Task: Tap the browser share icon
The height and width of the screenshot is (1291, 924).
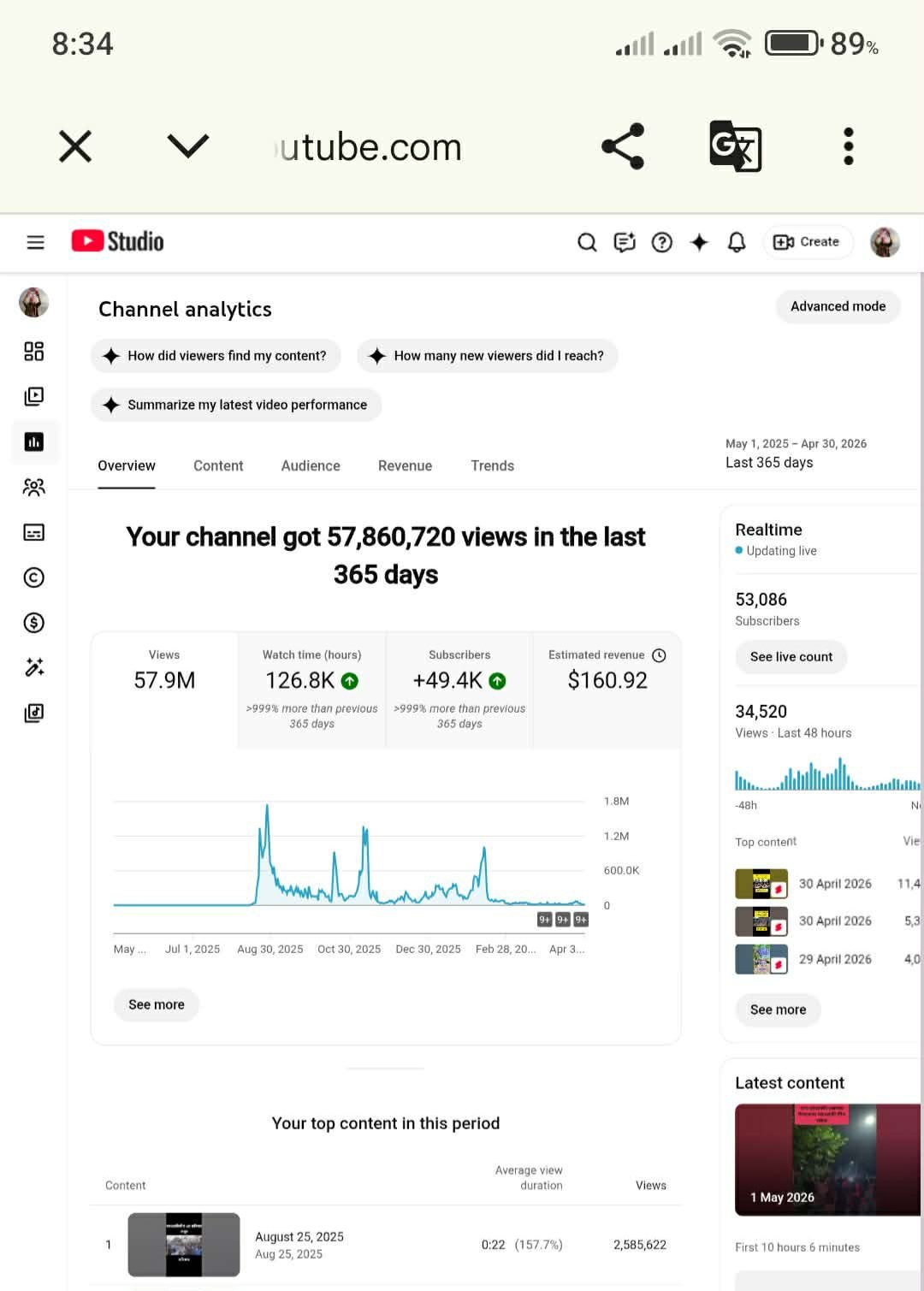Action: [x=623, y=146]
